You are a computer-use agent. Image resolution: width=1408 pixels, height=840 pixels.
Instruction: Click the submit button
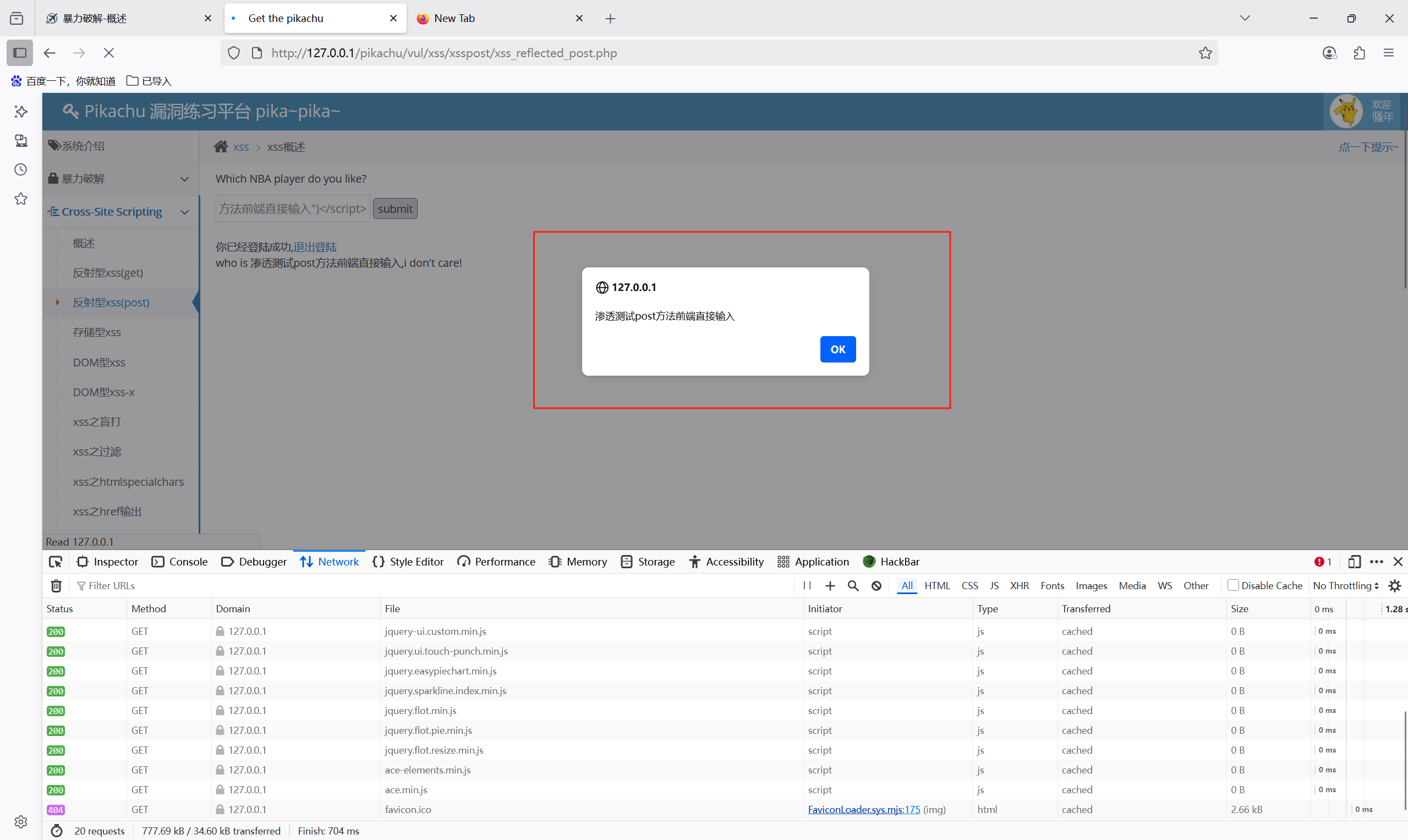coord(395,209)
